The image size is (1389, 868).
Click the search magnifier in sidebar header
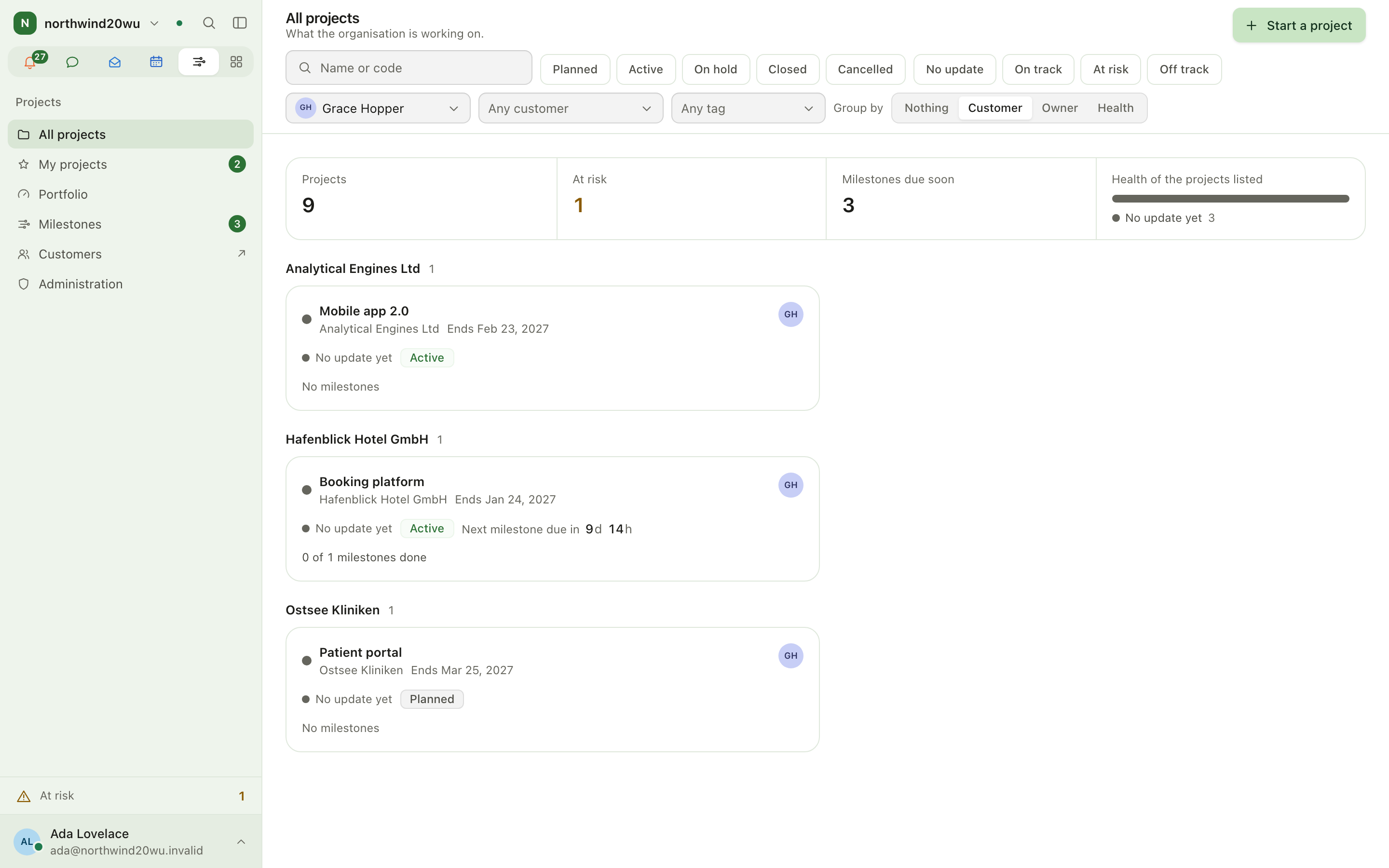click(209, 23)
